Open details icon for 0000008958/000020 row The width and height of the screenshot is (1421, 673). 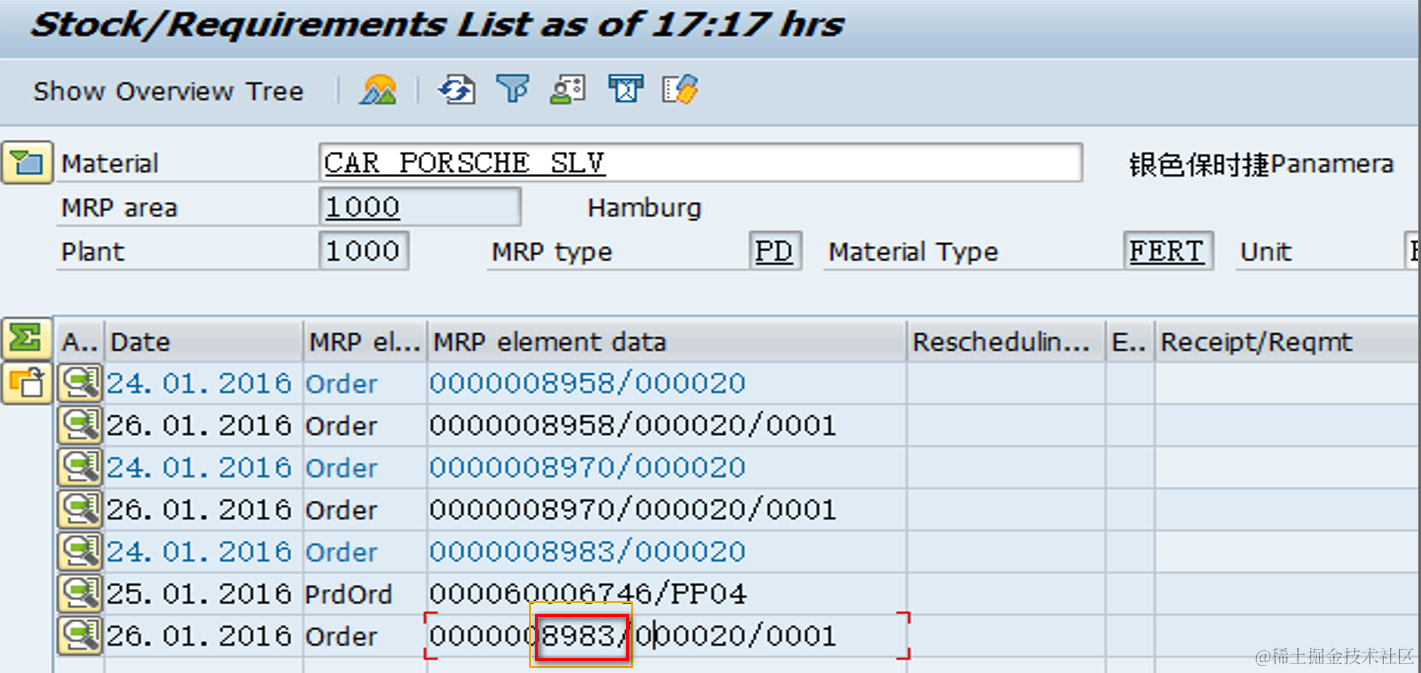[x=80, y=384]
